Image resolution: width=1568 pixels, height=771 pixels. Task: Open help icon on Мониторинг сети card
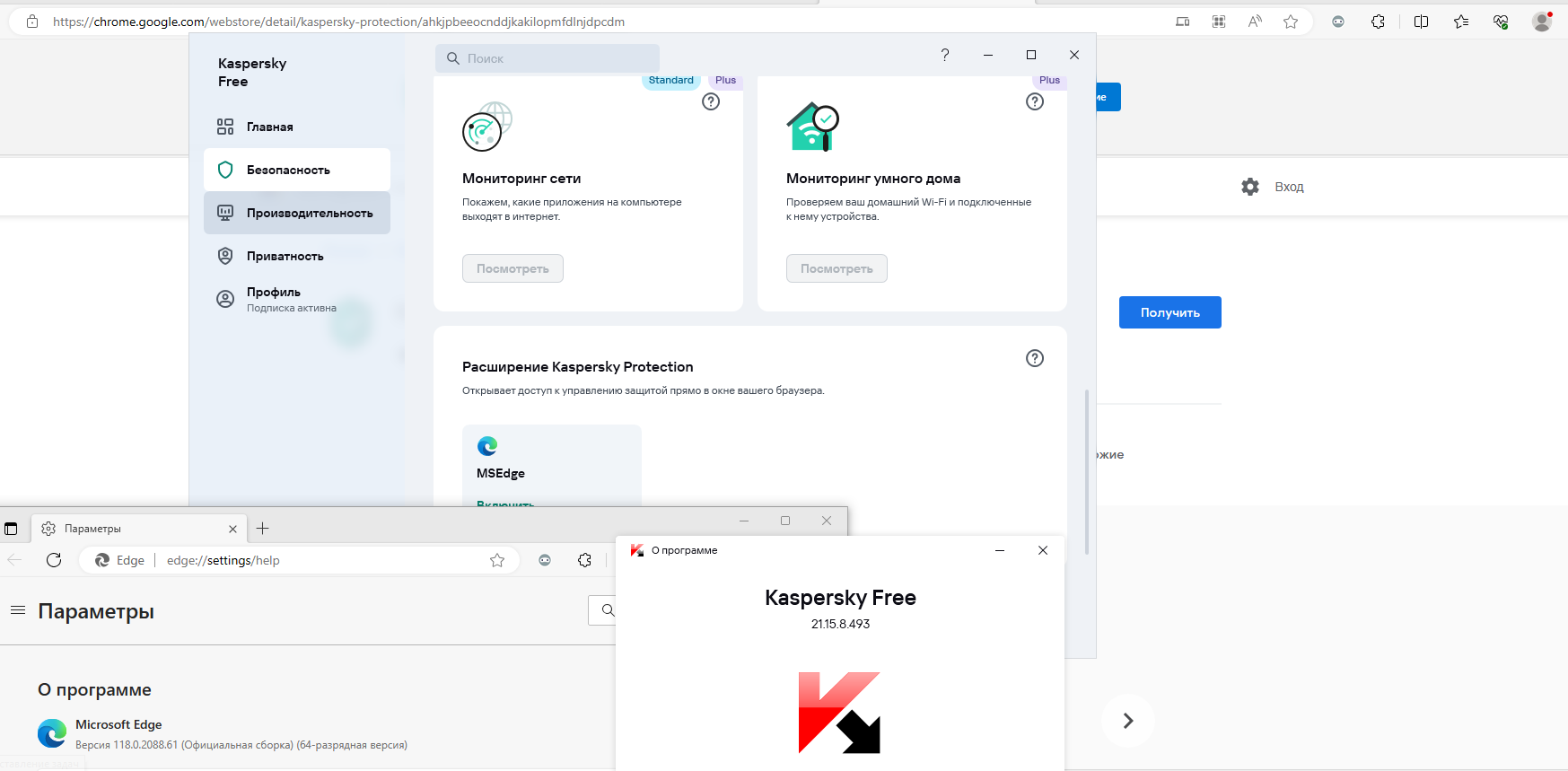(x=711, y=101)
